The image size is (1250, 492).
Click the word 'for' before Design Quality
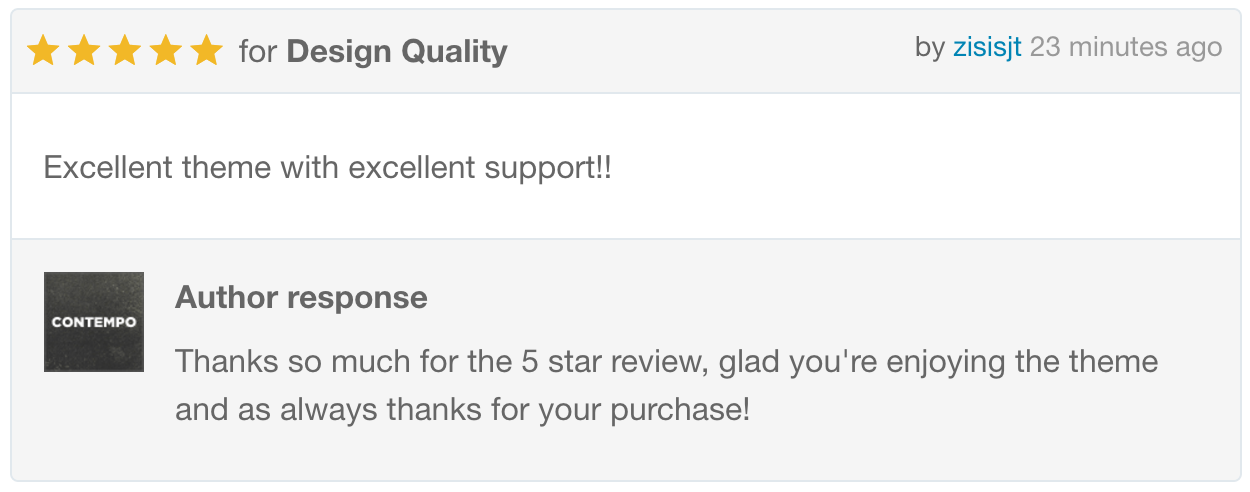[258, 51]
